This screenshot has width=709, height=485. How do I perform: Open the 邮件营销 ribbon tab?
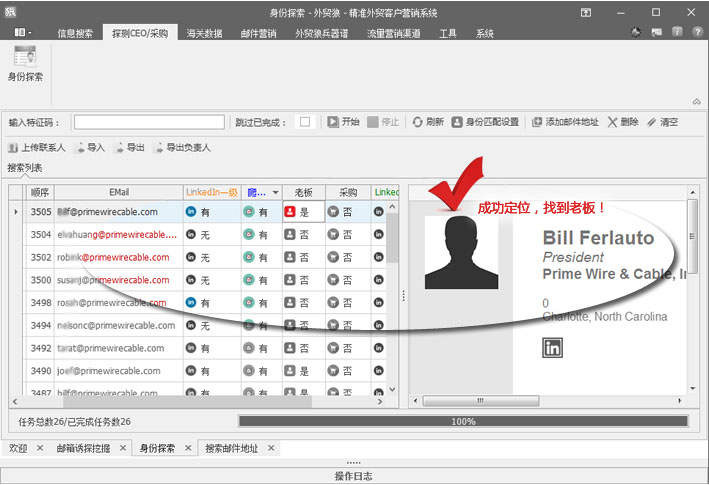(259, 33)
